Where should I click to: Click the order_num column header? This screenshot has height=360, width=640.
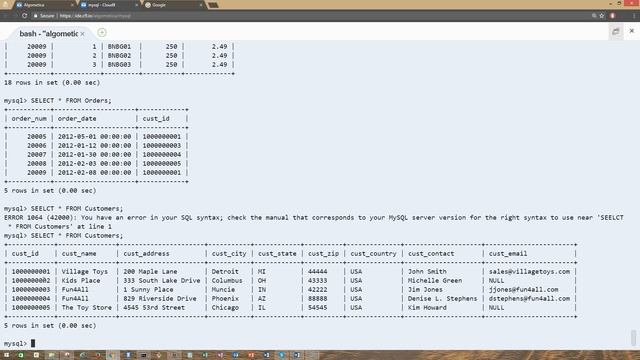click(29, 119)
